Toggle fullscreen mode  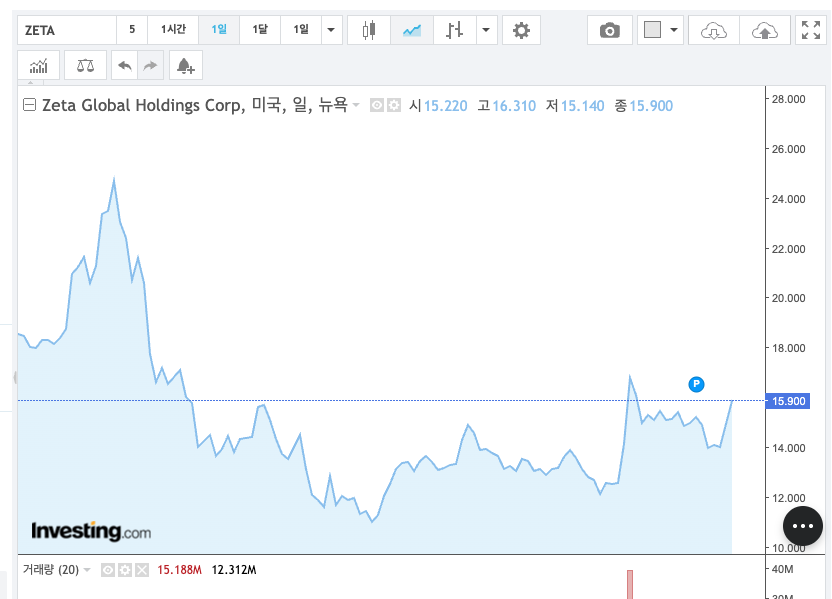(811, 30)
